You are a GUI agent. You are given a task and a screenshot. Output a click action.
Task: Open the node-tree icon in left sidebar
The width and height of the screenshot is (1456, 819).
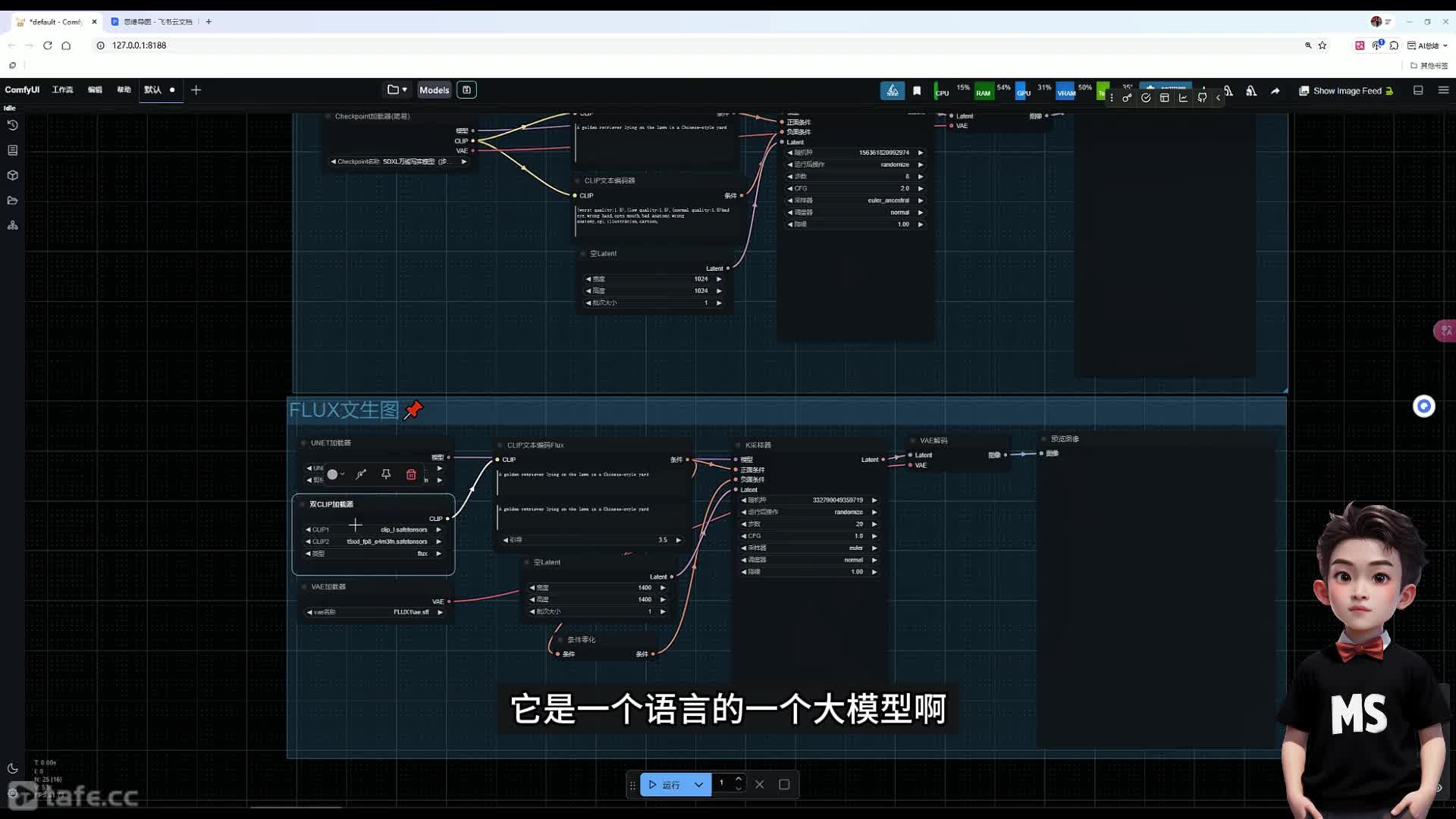pos(12,225)
